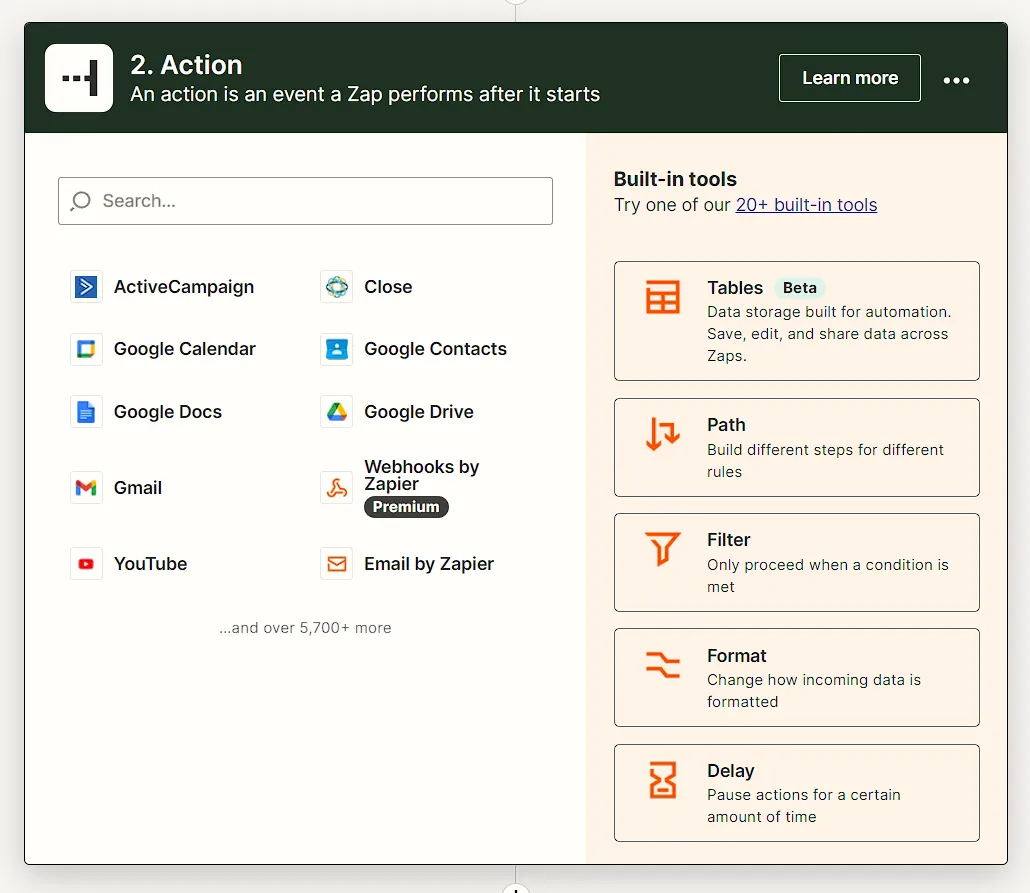
Task: Click the YouTube label
Action: [x=150, y=564]
